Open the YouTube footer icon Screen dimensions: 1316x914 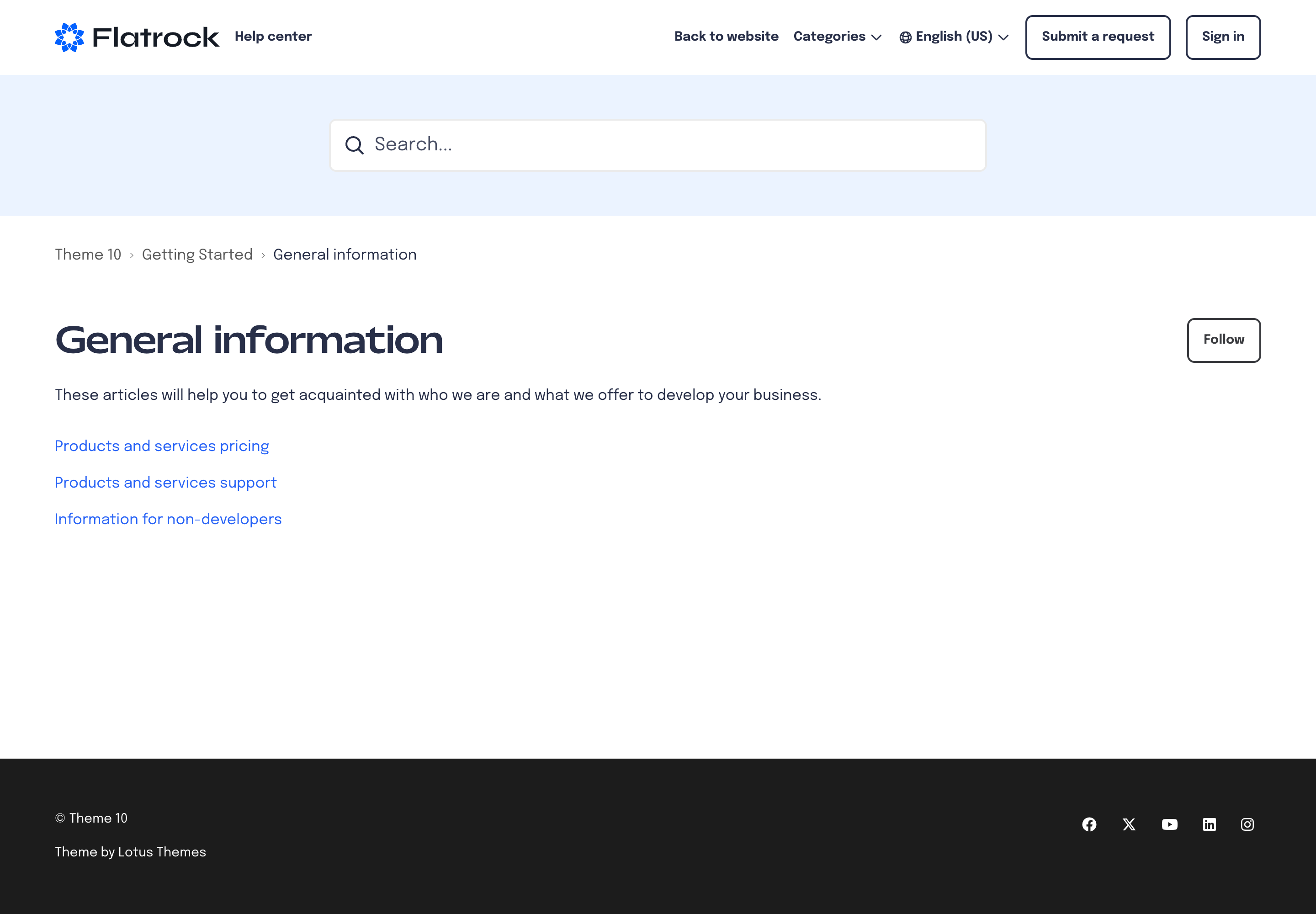[x=1169, y=824]
